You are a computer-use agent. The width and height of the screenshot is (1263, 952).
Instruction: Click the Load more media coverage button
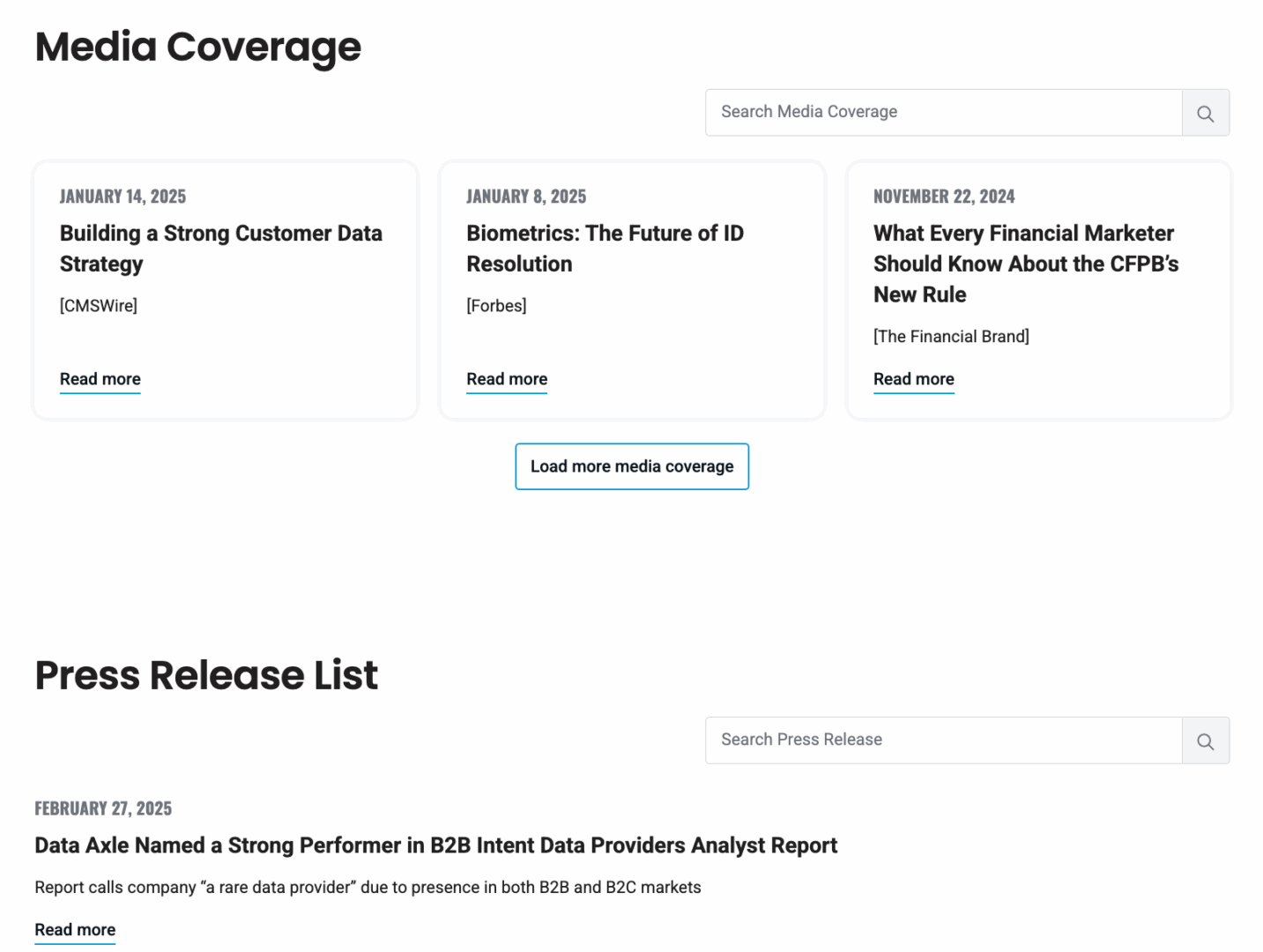pyautogui.click(x=631, y=466)
